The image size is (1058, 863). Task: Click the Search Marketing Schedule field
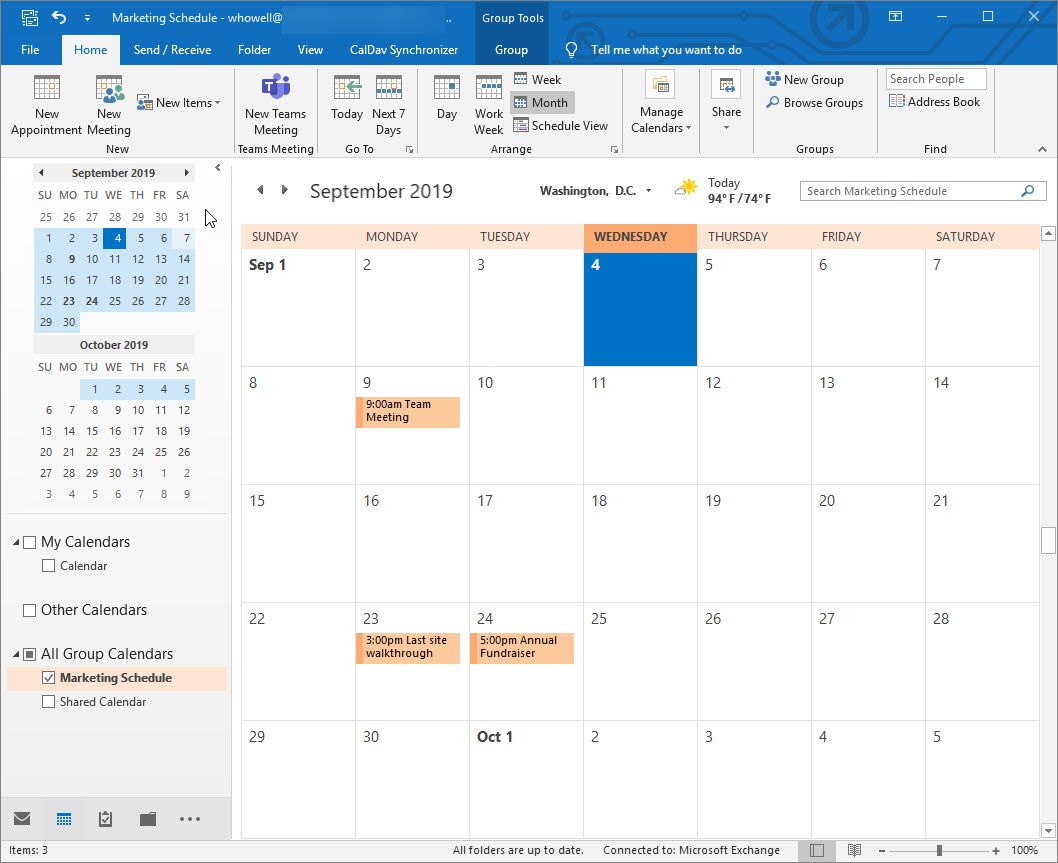[910, 191]
